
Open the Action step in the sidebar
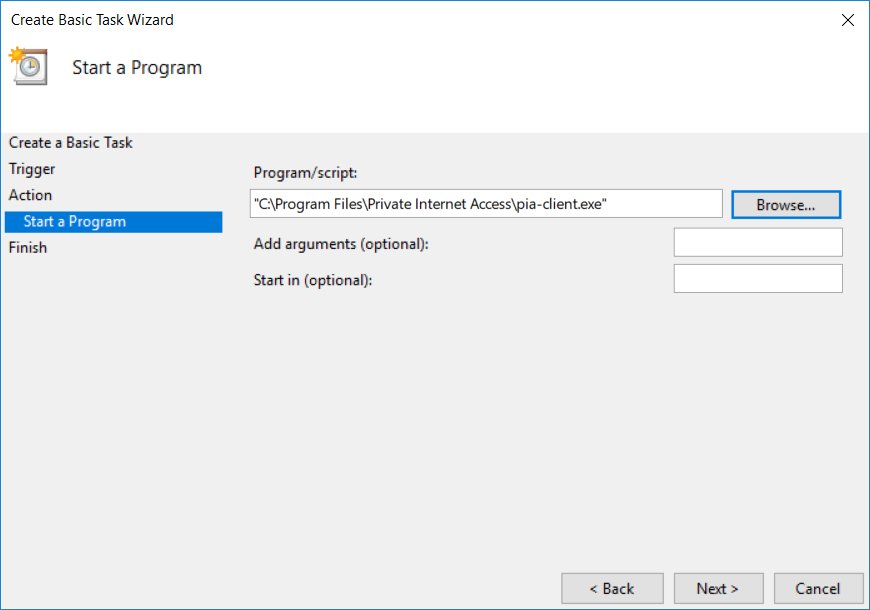(x=31, y=195)
